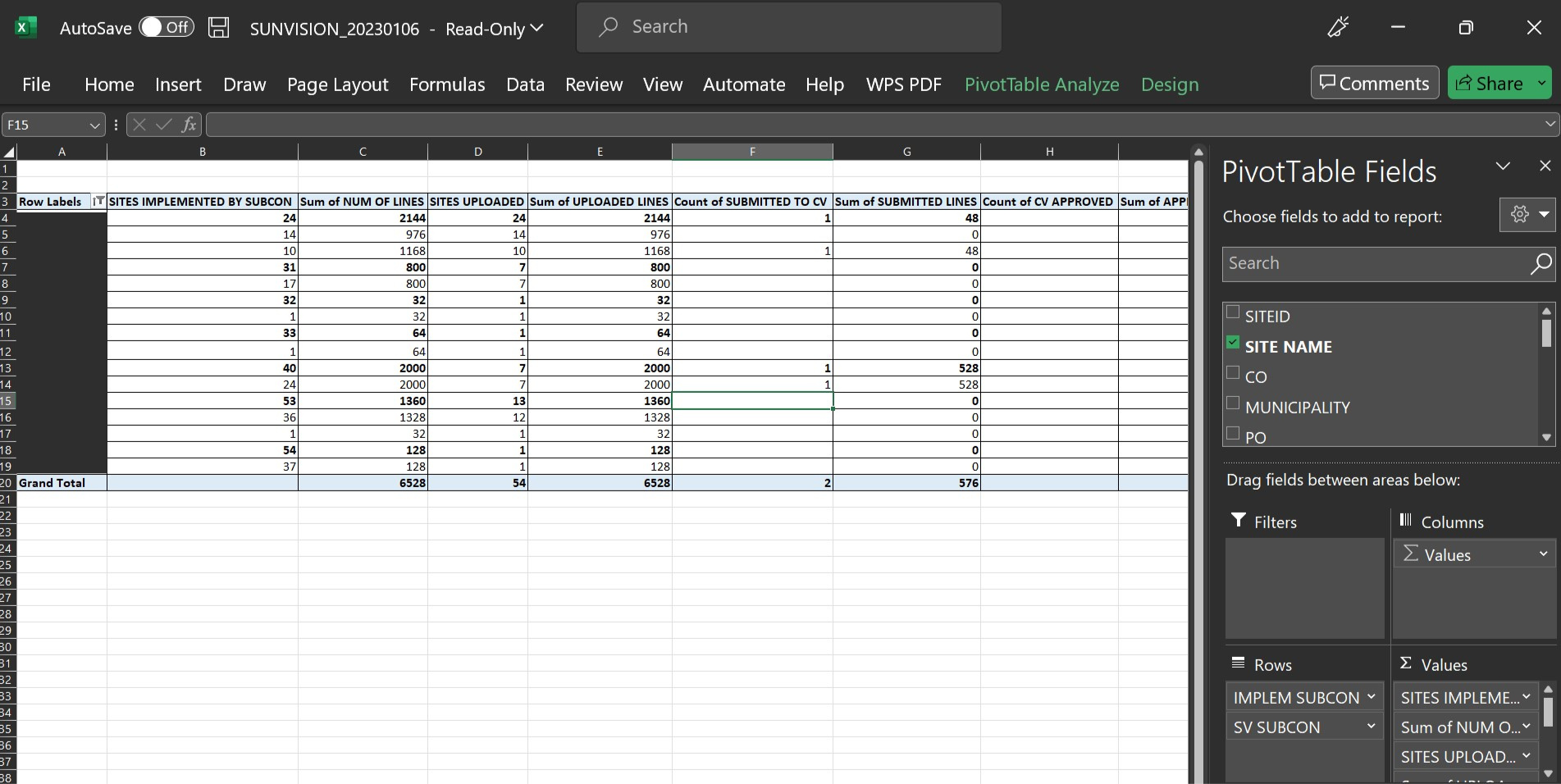The image size is (1561, 784).
Task: Open the PivotTable Analyze tab
Action: click(1041, 84)
